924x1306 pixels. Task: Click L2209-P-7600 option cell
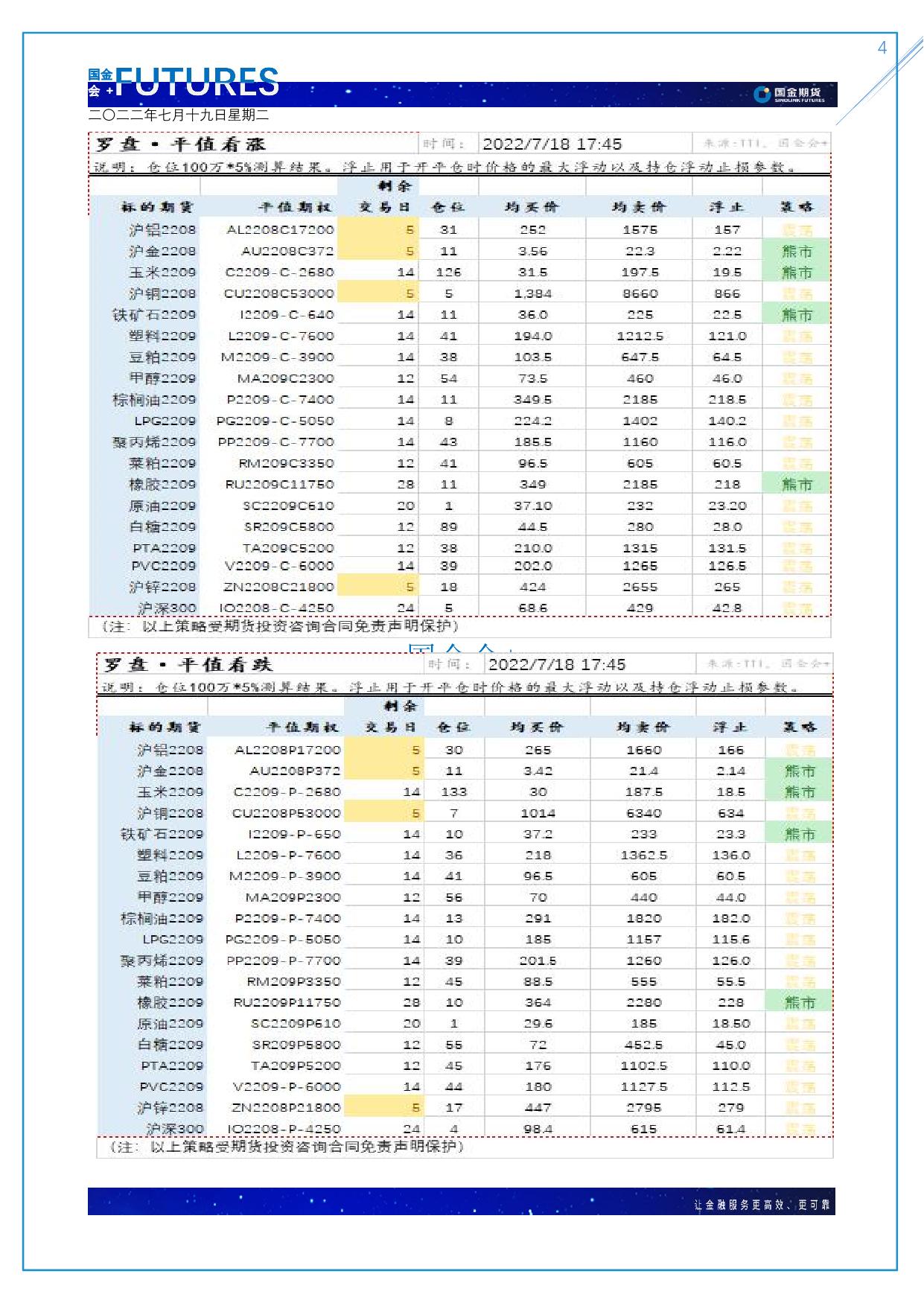click(x=289, y=855)
